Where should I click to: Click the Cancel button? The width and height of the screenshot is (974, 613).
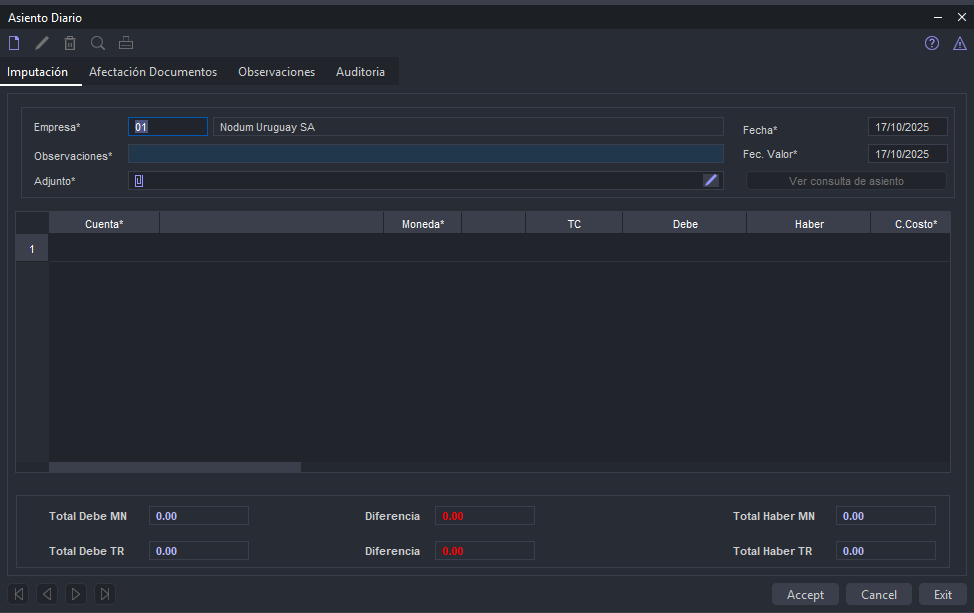[878, 594]
